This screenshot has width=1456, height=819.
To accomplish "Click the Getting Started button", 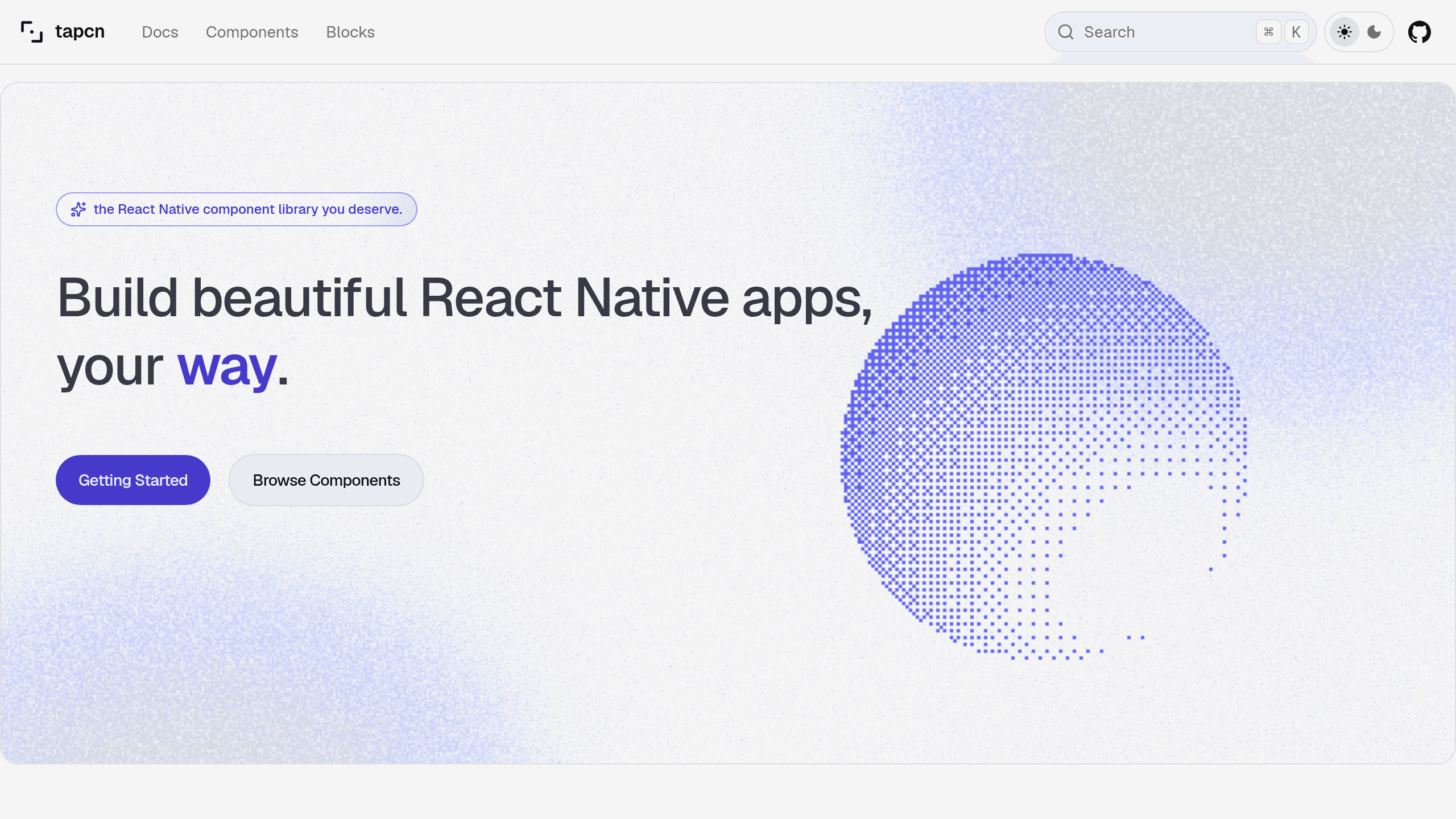I will 133,480.
